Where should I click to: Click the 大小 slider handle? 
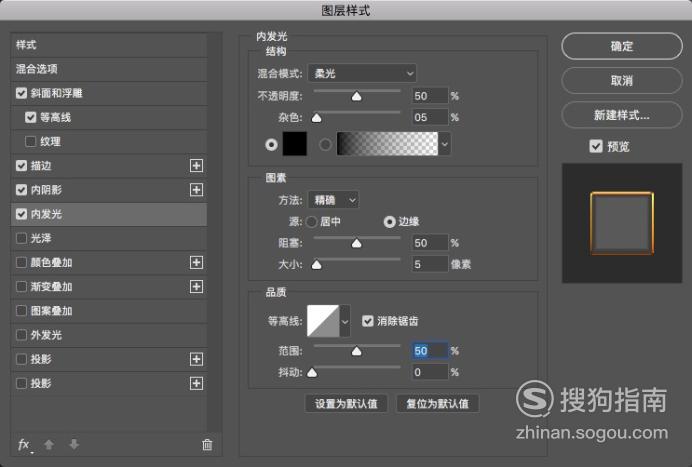coord(316,265)
